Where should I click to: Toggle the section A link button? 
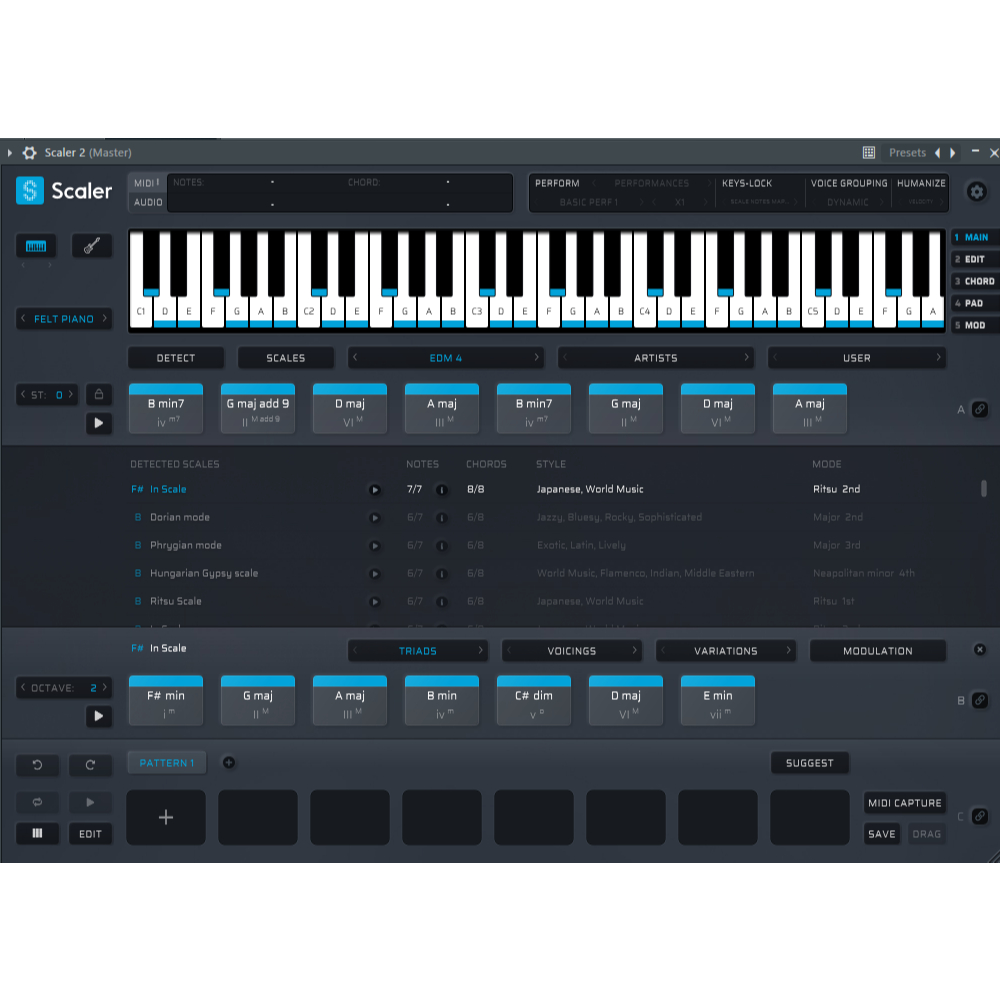979,409
